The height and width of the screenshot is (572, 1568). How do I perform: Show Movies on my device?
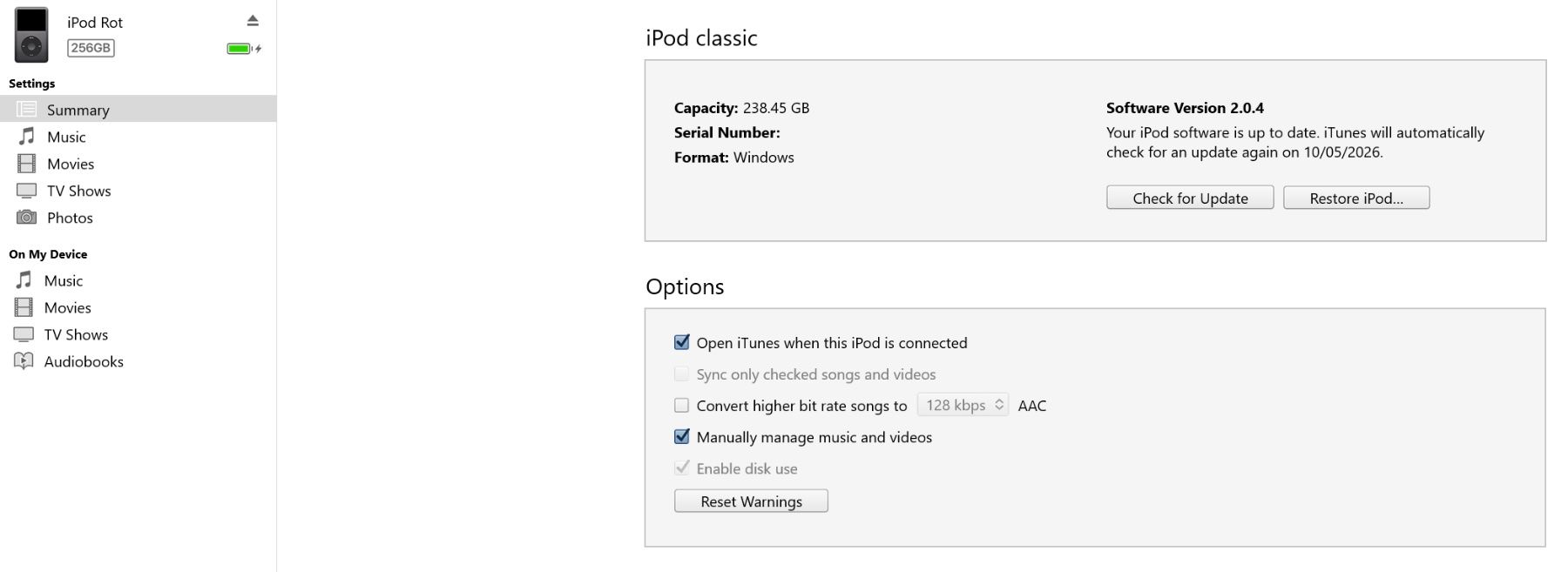pos(139,307)
